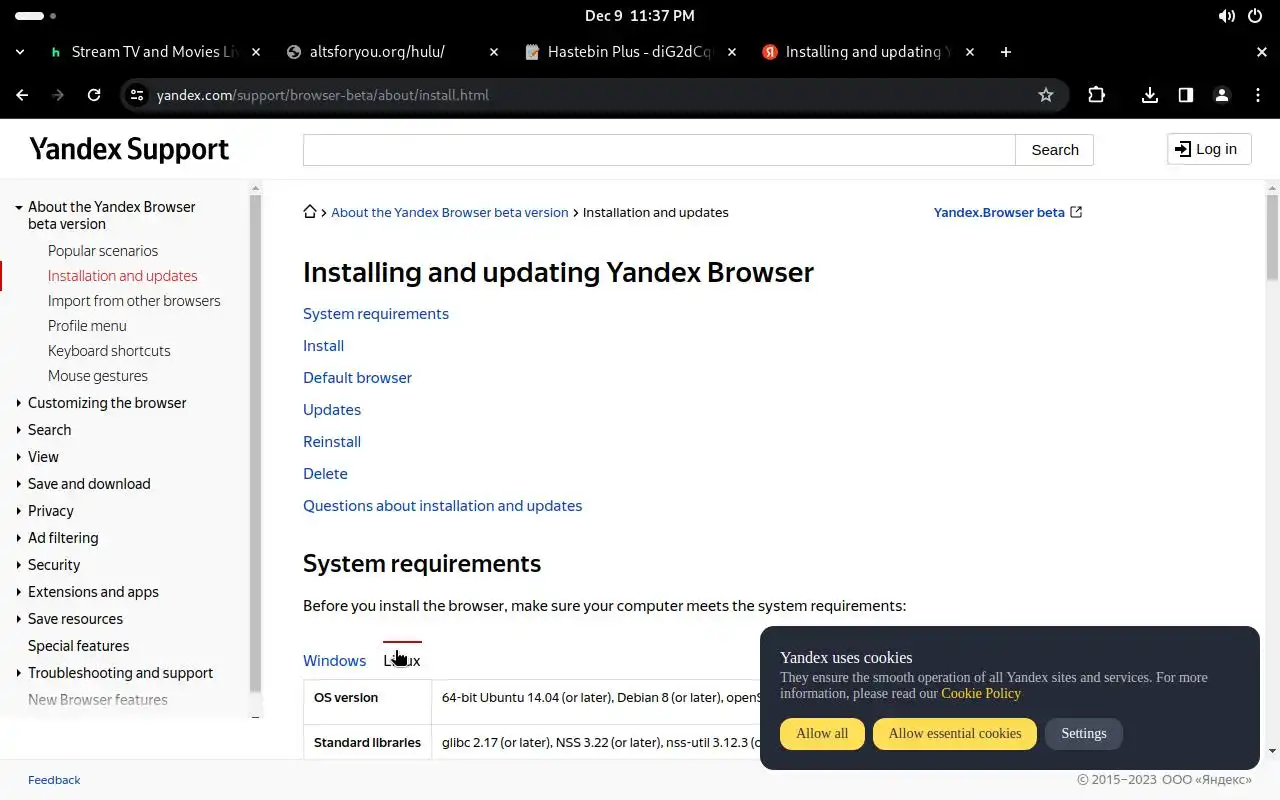
Task: Open Keyboard shortcuts in sidebar
Action: tap(109, 351)
